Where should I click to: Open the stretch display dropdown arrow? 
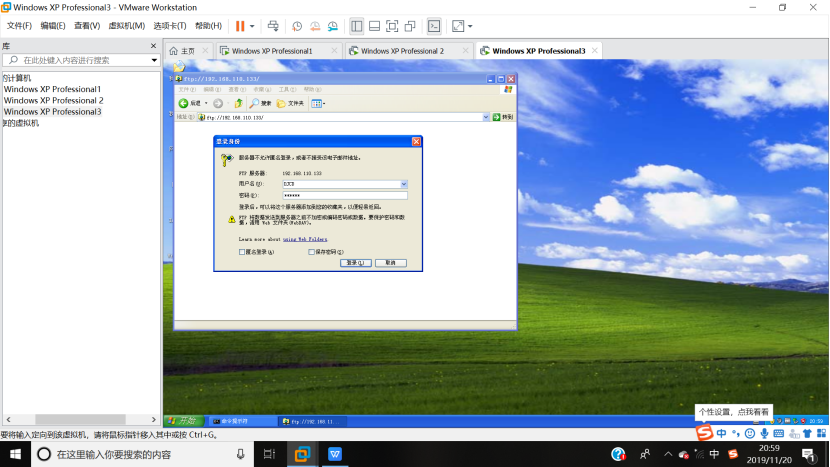point(470,26)
